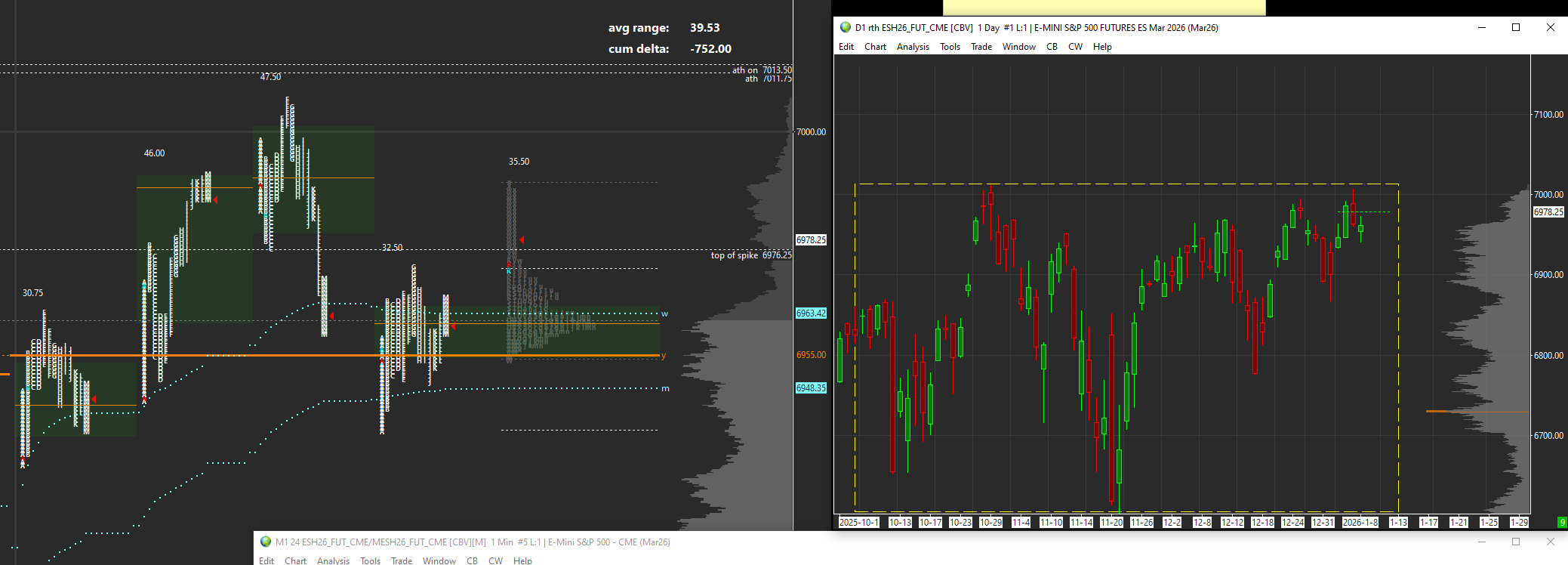Screen dimensions: 1568x565
Task: Click the 10-29 date label
Action: click(x=990, y=522)
